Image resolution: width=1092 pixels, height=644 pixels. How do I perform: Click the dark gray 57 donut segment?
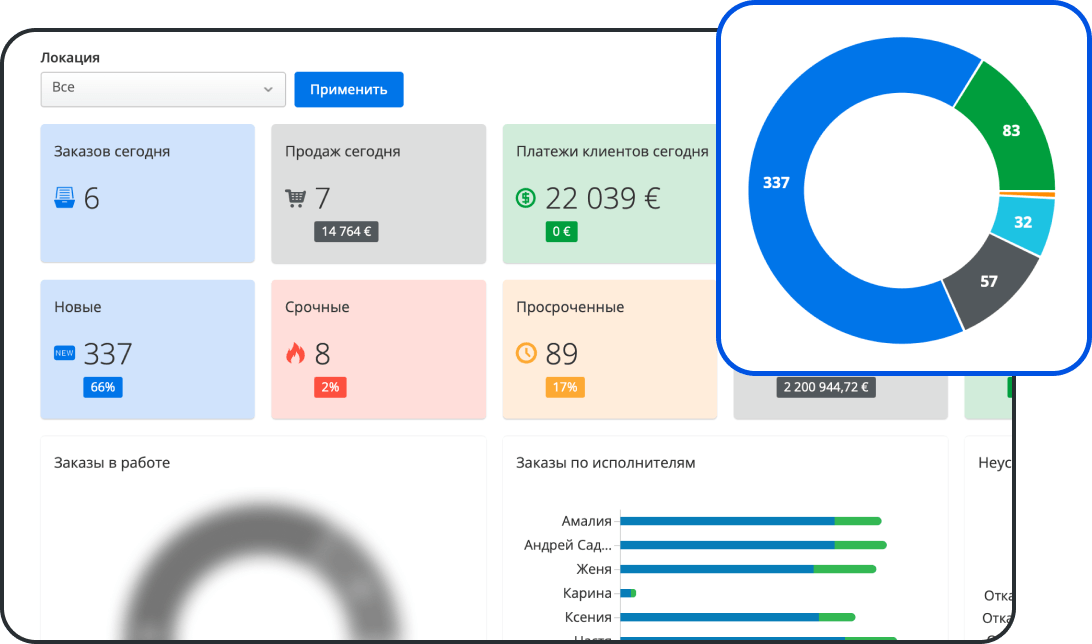pos(989,282)
